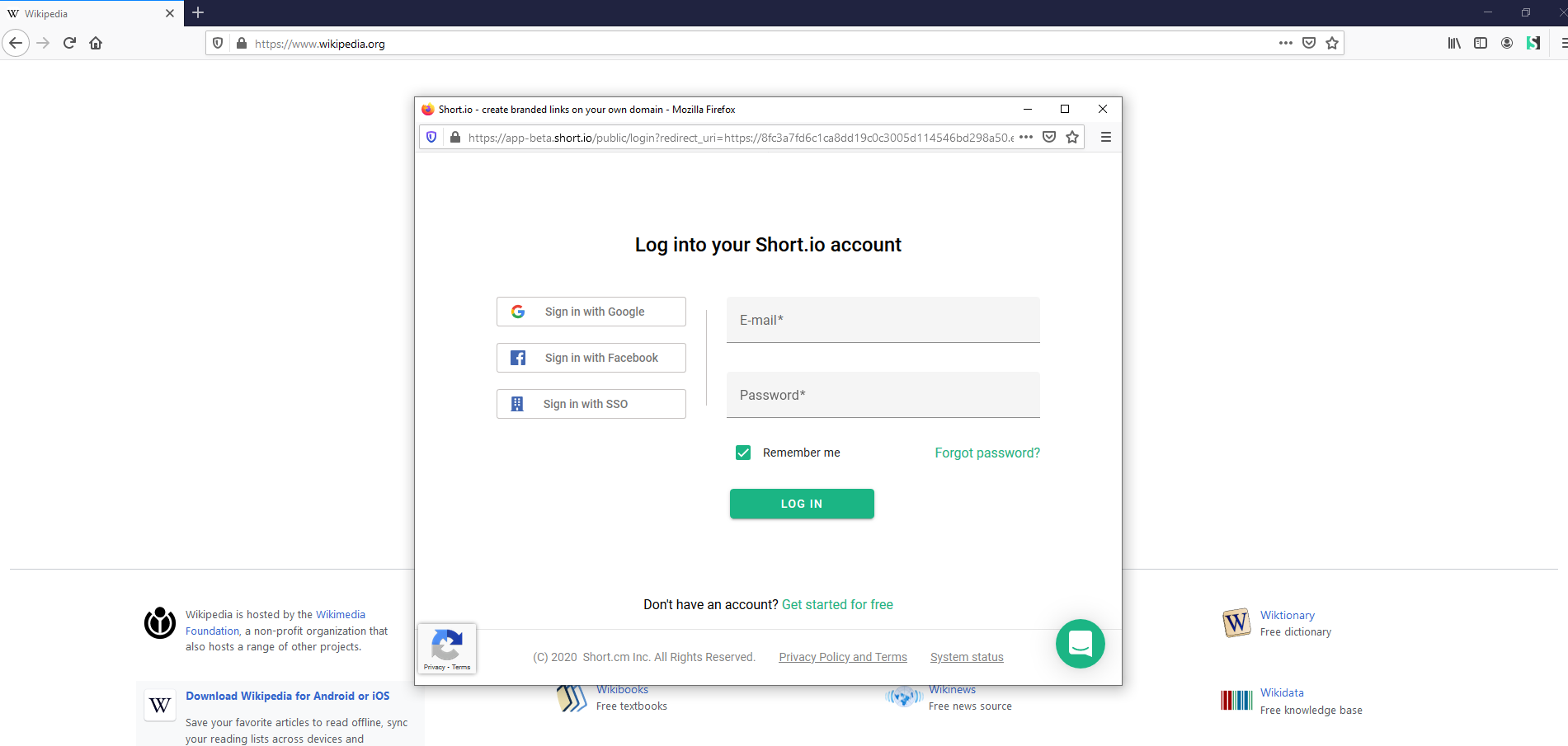Open the Firefox Library panel
This screenshot has height=746, width=1568.
1453,43
